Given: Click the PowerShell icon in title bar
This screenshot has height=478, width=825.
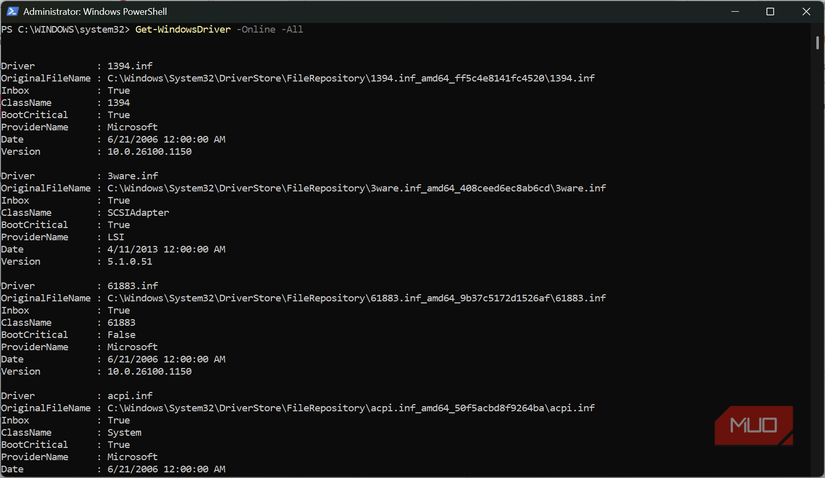Looking at the screenshot, I should [12, 11].
